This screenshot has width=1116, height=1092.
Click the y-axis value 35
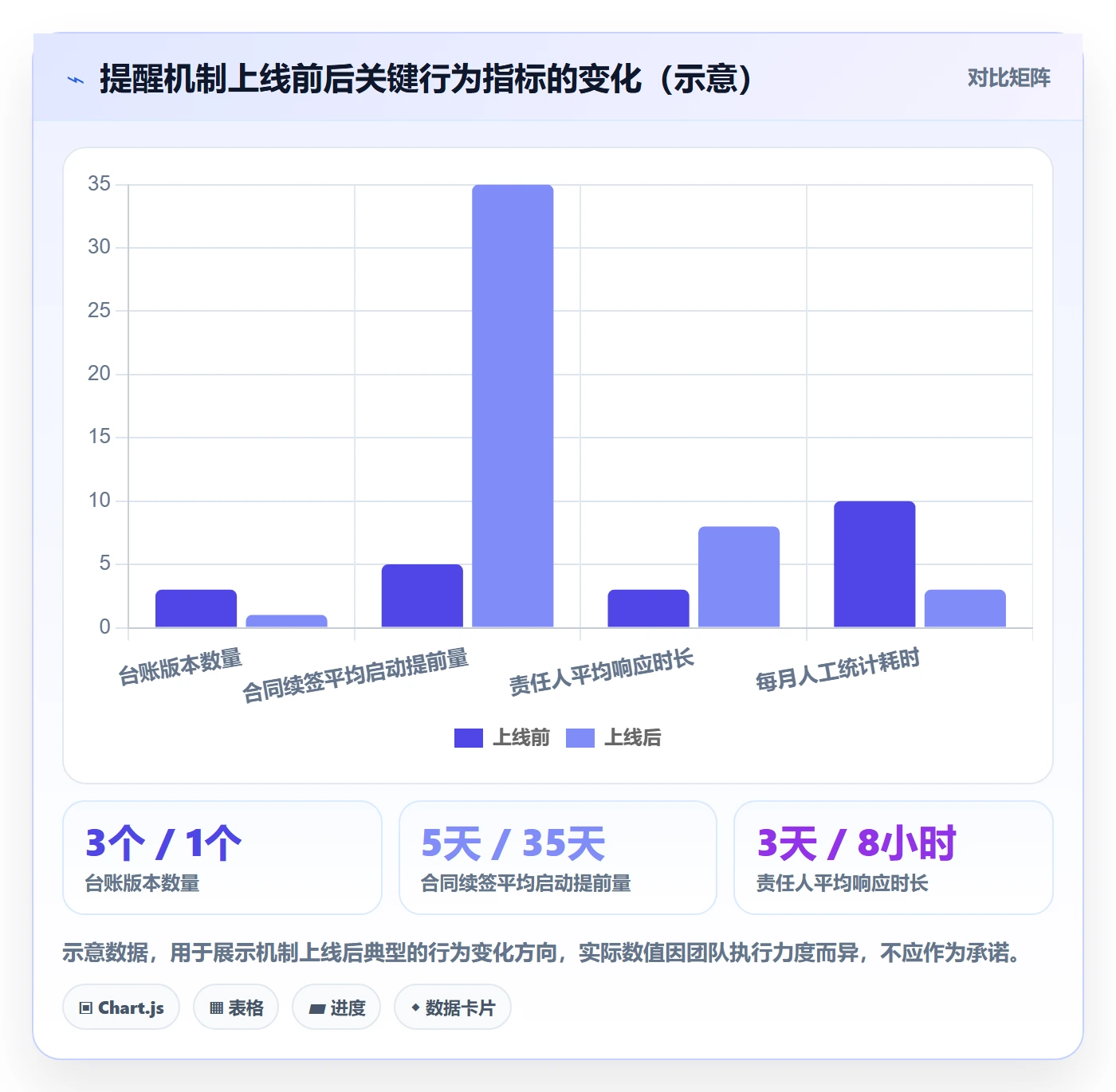[100, 184]
